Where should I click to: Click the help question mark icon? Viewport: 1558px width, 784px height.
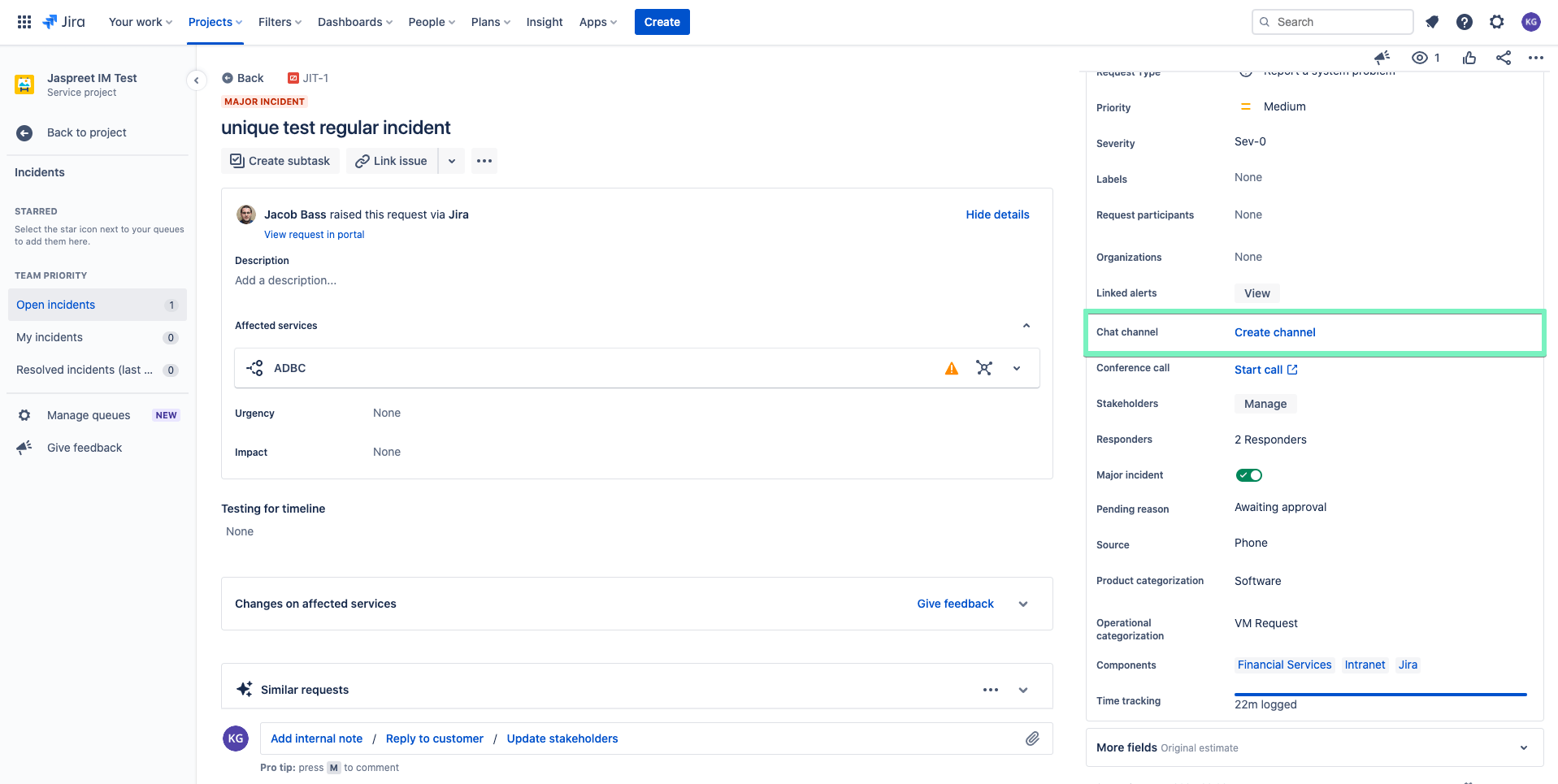pyautogui.click(x=1465, y=22)
